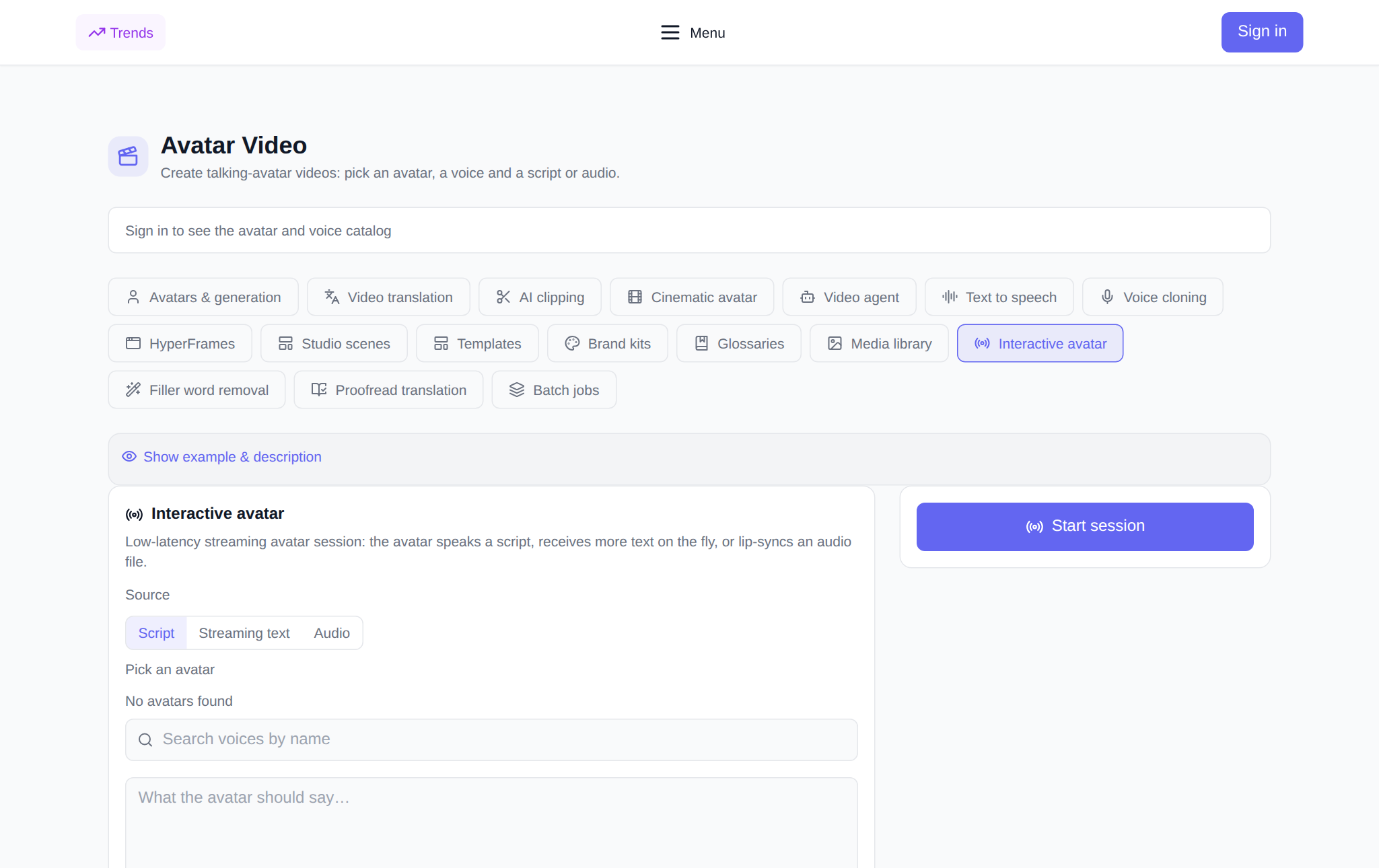Select the Script source option
The image size is (1379, 868).
click(156, 633)
